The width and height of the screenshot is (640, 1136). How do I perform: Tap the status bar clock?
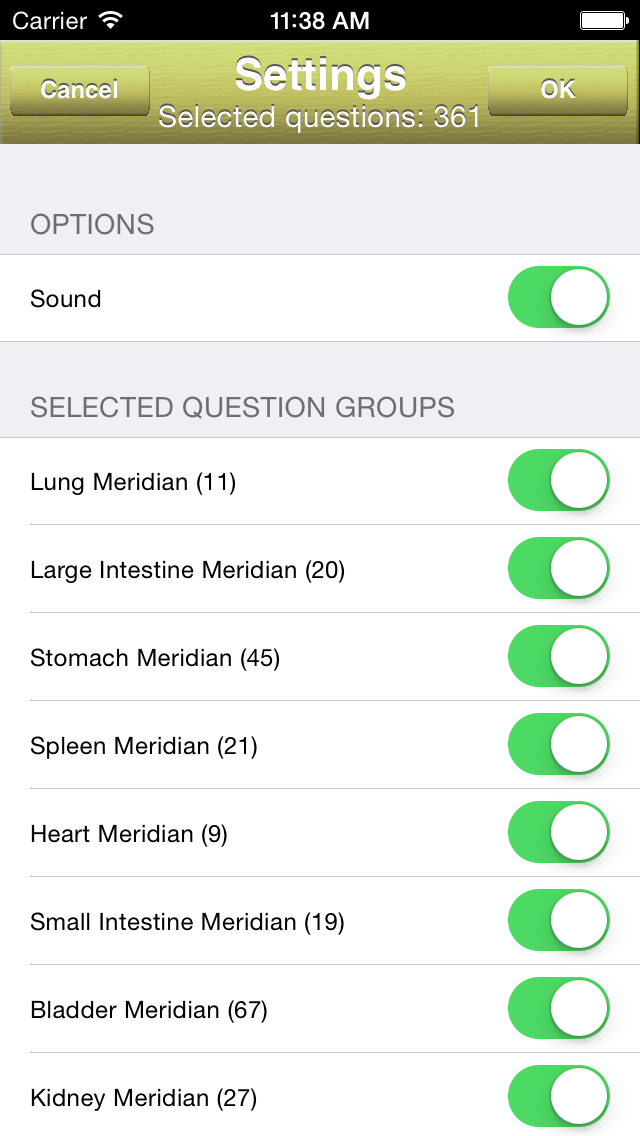[x=319, y=19]
